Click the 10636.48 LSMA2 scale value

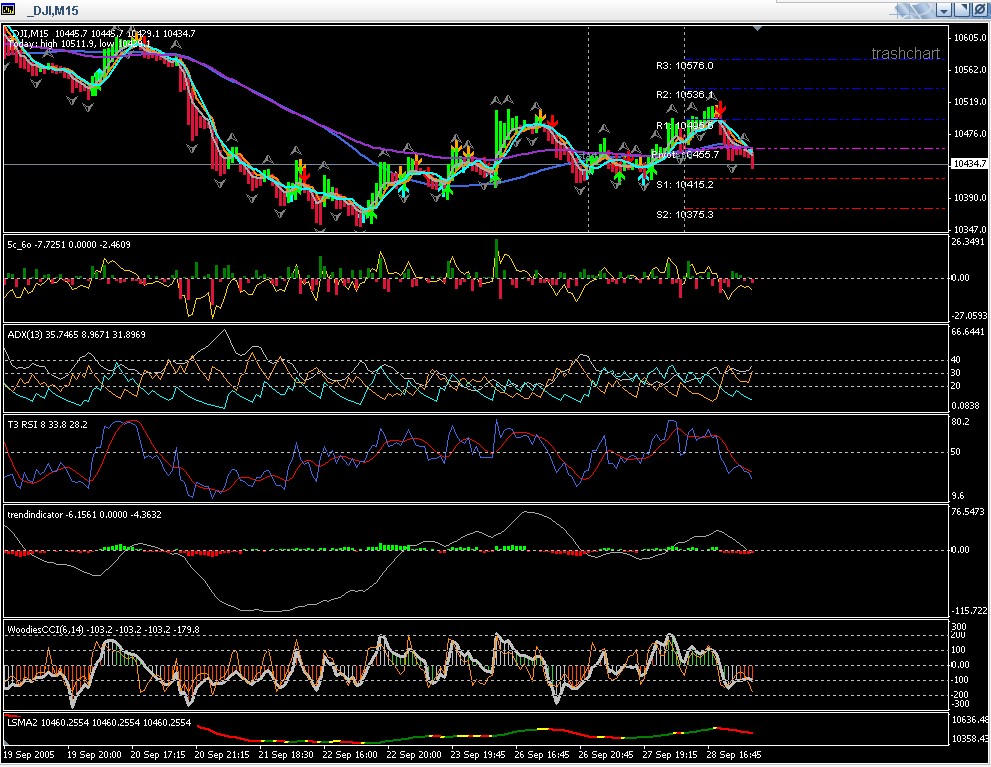pos(970,720)
